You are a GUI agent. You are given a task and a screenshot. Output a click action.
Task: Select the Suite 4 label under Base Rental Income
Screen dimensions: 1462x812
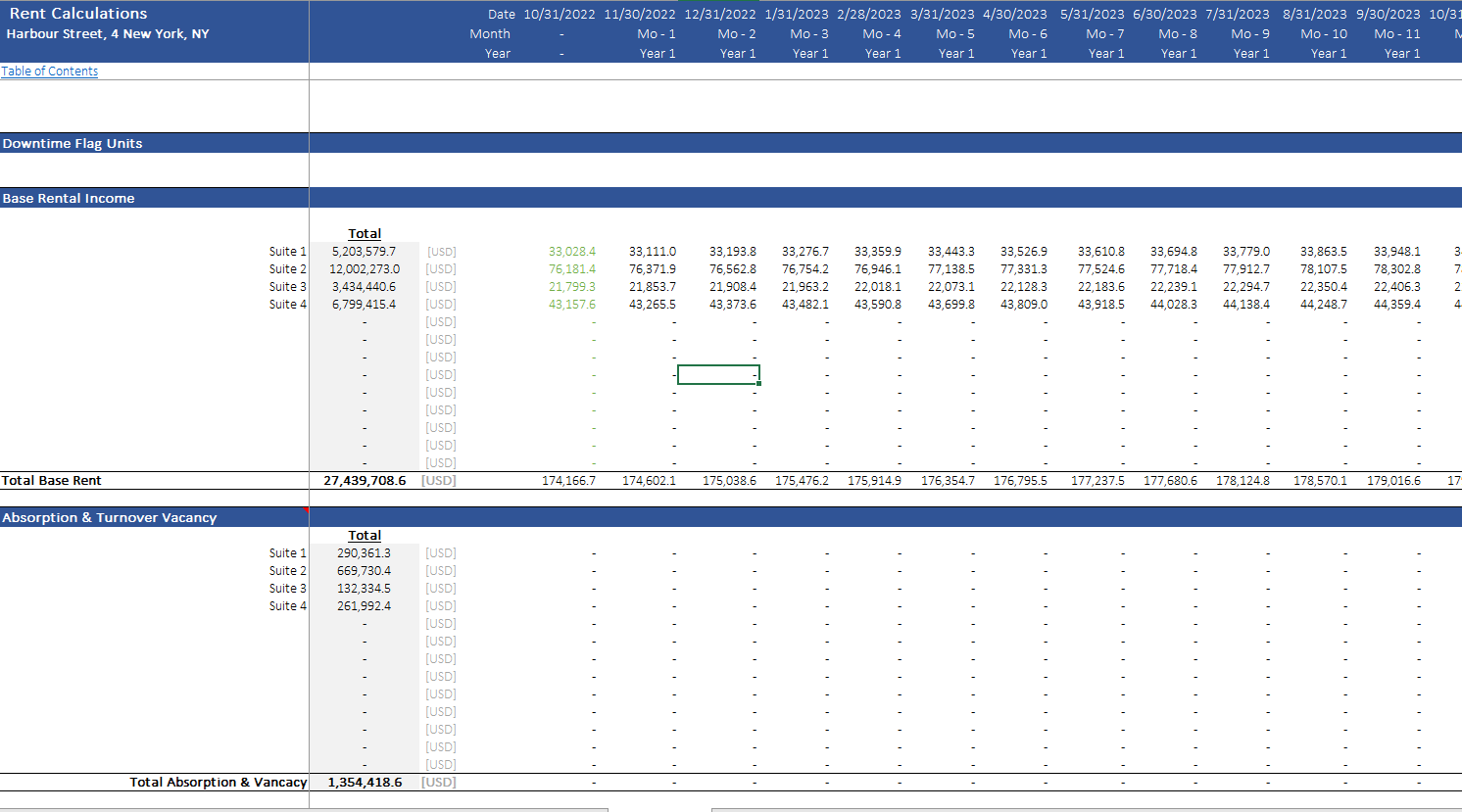coord(288,305)
